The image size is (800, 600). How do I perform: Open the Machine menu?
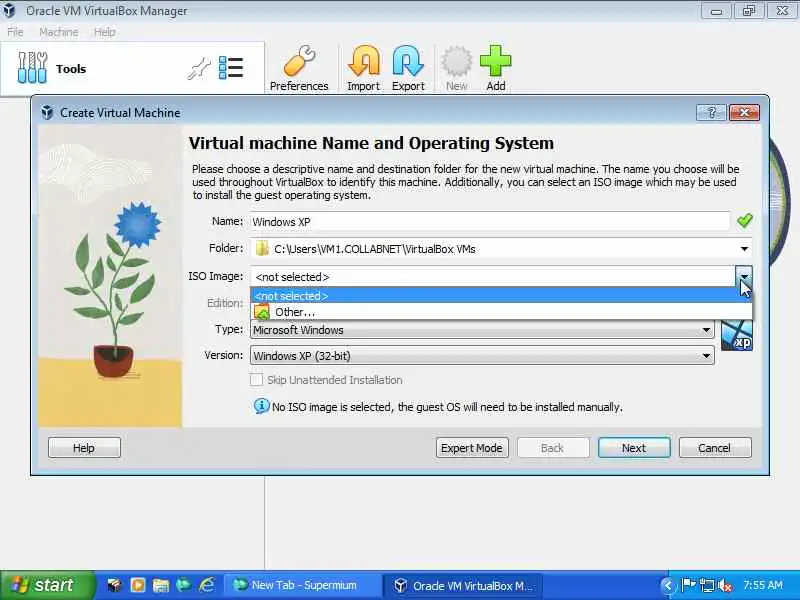(x=59, y=32)
